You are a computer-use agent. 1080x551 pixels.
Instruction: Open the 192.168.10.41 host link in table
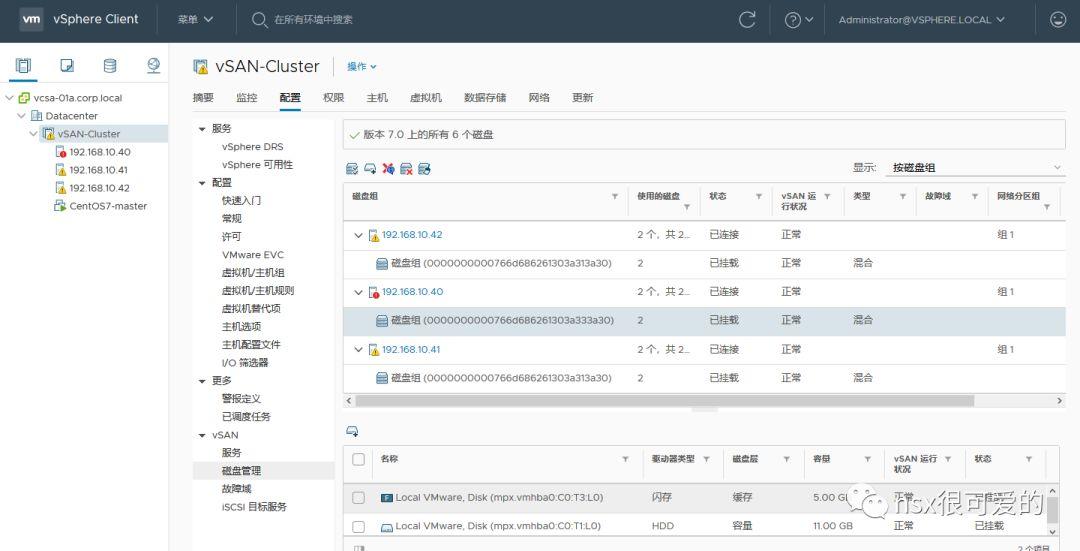coord(411,350)
